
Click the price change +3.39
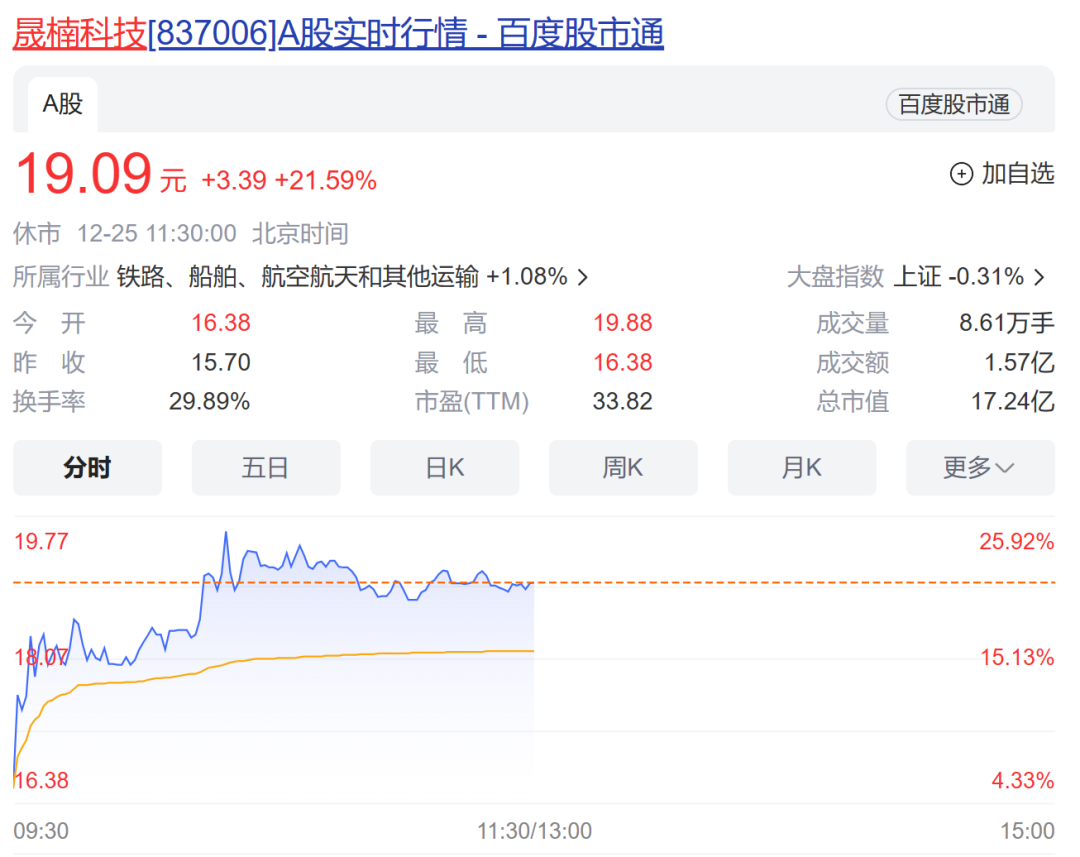(233, 181)
